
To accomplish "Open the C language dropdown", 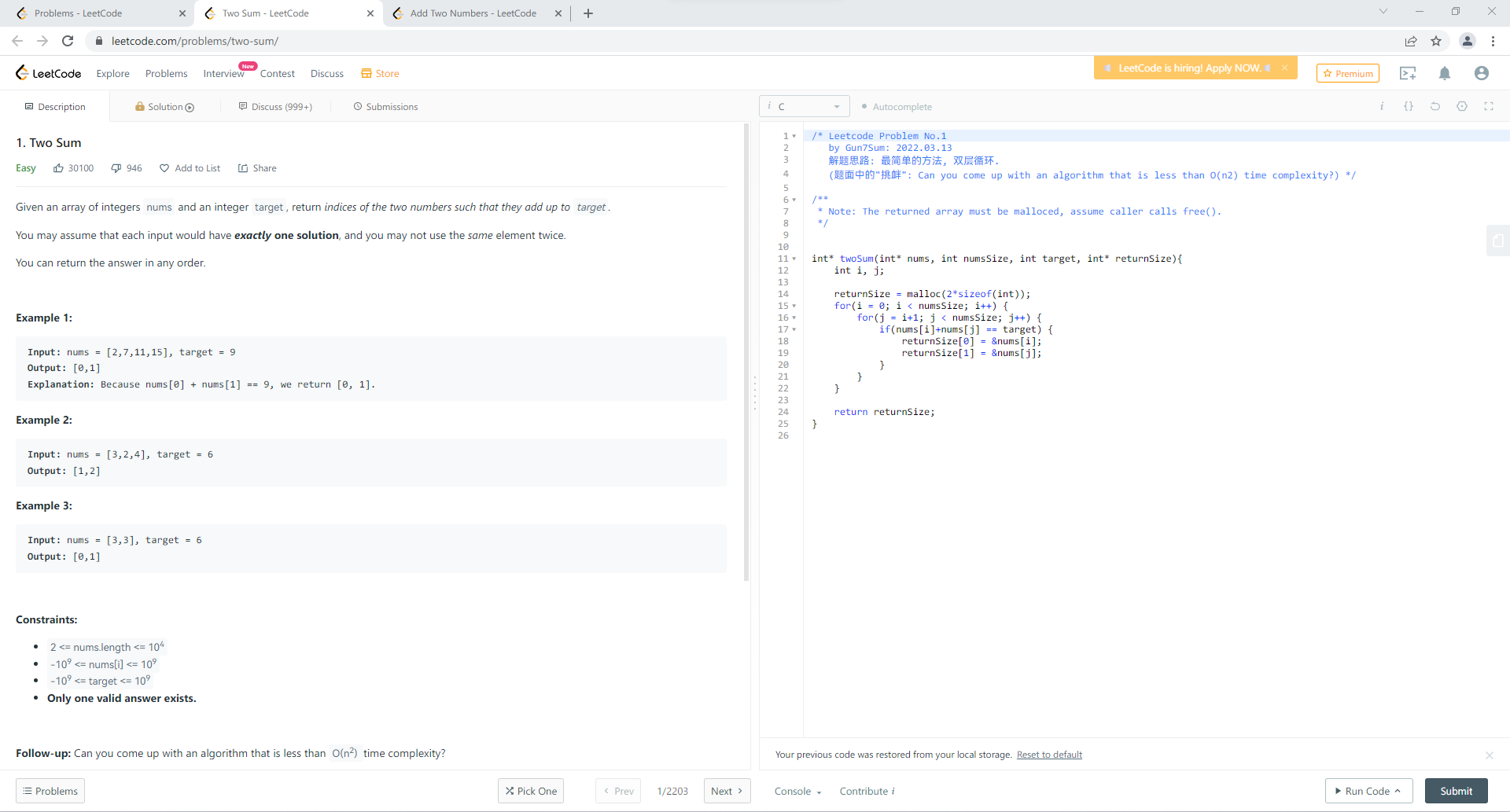I will coord(805,106).
